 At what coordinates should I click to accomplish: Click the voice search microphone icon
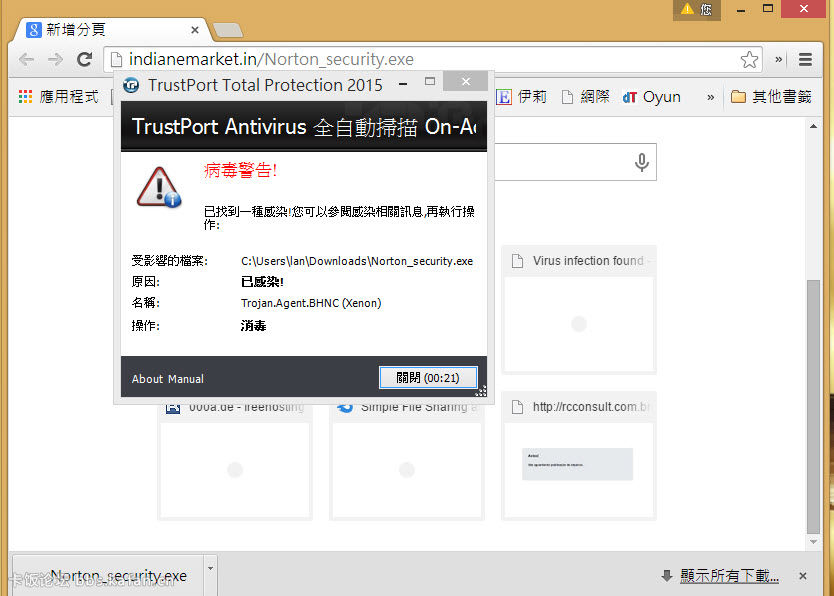click(x=642, y=163)
